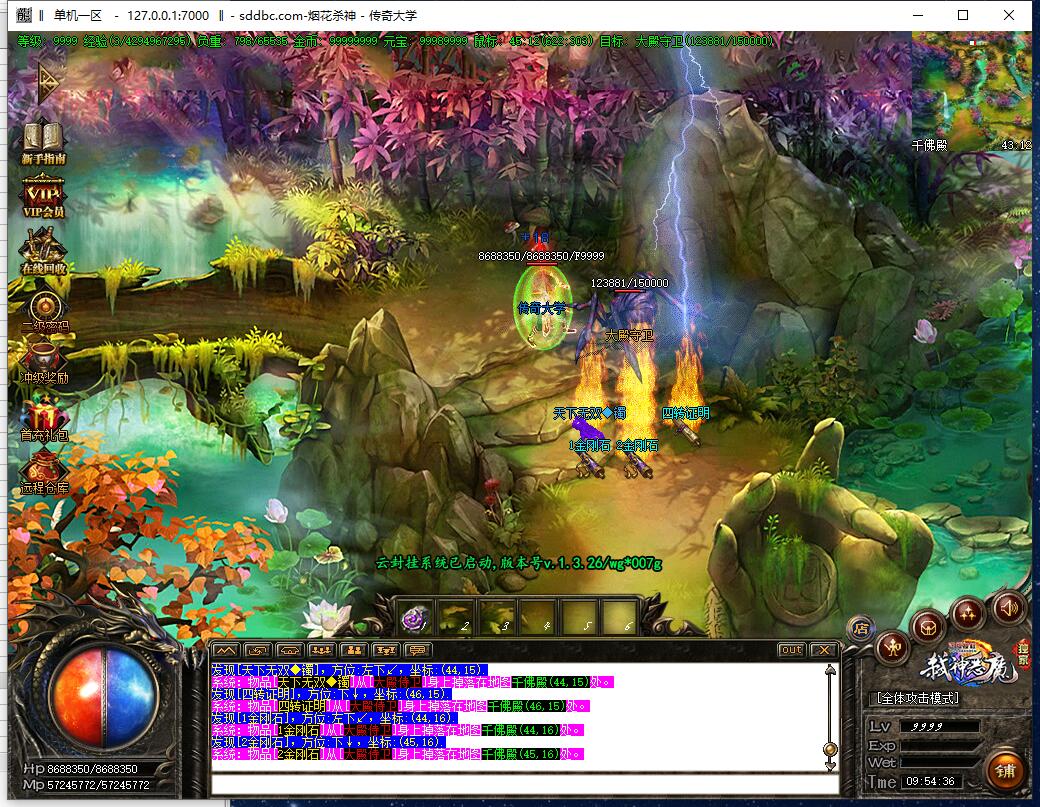Open the orange 铺 stall button
1040x807 pixels.
click(1005, 770)
